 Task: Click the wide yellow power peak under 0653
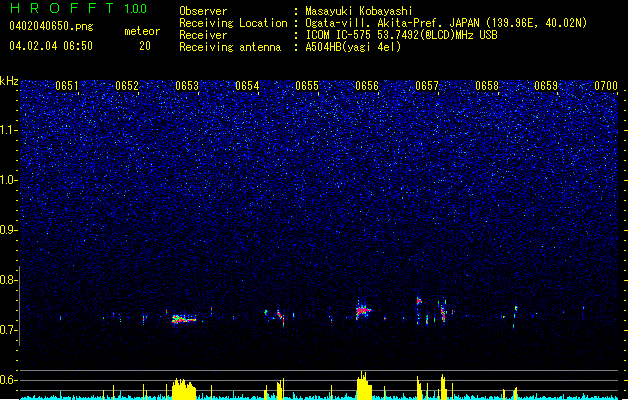[x=184, y=389]
